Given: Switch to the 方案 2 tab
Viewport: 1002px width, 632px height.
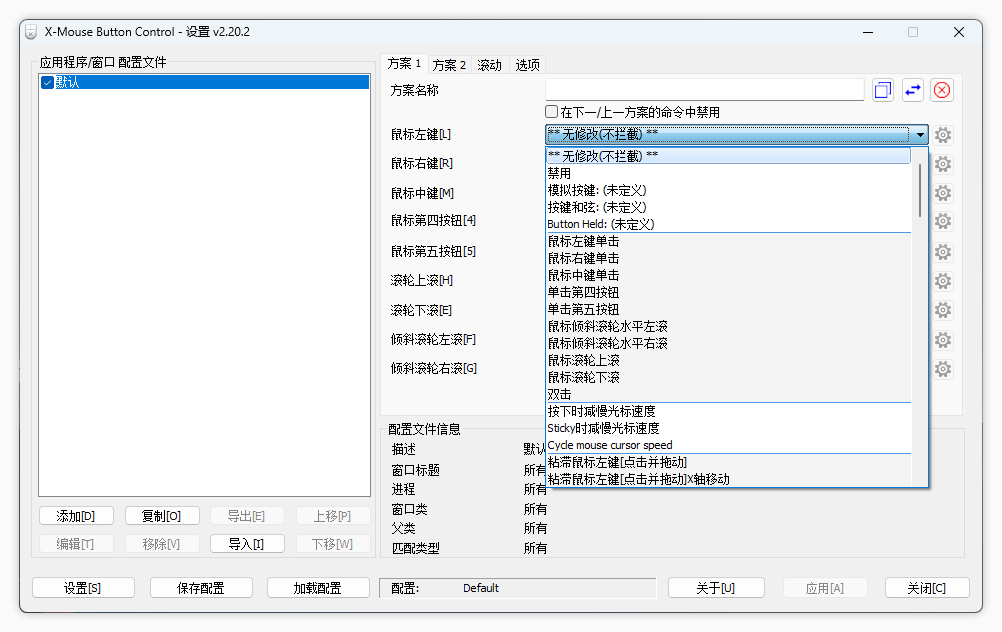Looking at the screenshot, I should click(449, 65).
